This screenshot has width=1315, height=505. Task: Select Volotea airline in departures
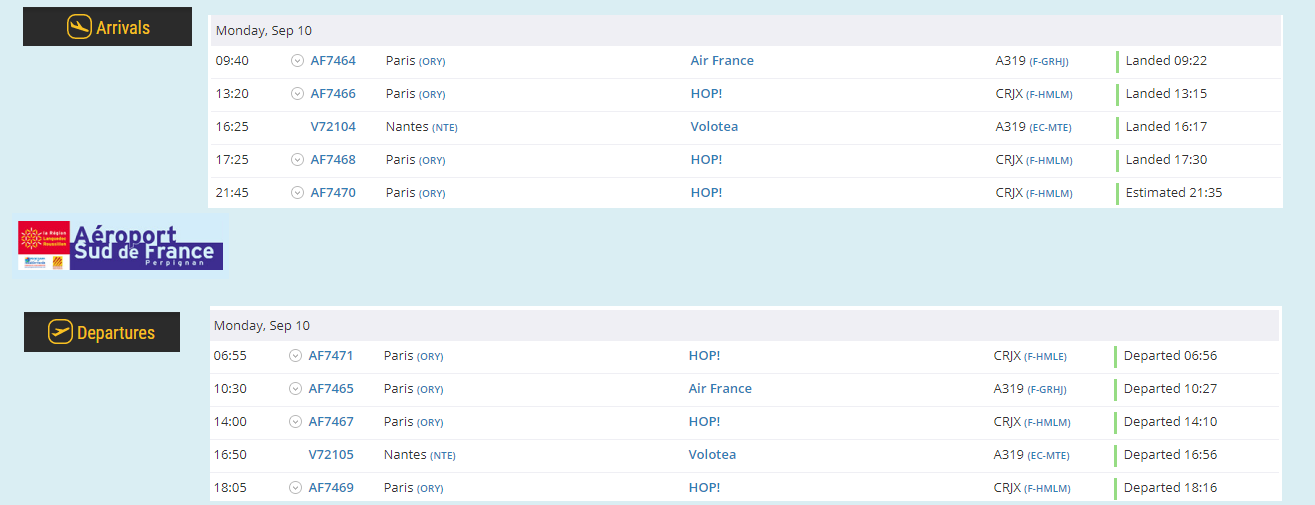(712, 455)
